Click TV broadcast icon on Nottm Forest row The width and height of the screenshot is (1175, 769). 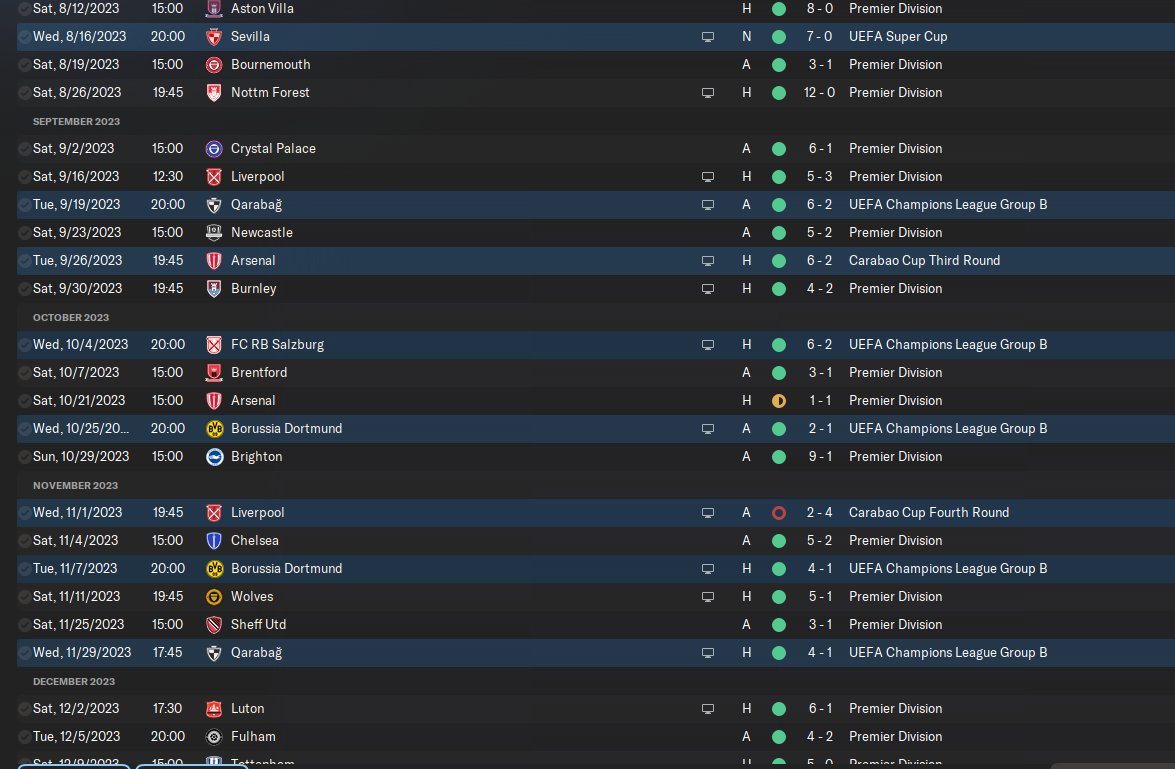coord(707,93)
